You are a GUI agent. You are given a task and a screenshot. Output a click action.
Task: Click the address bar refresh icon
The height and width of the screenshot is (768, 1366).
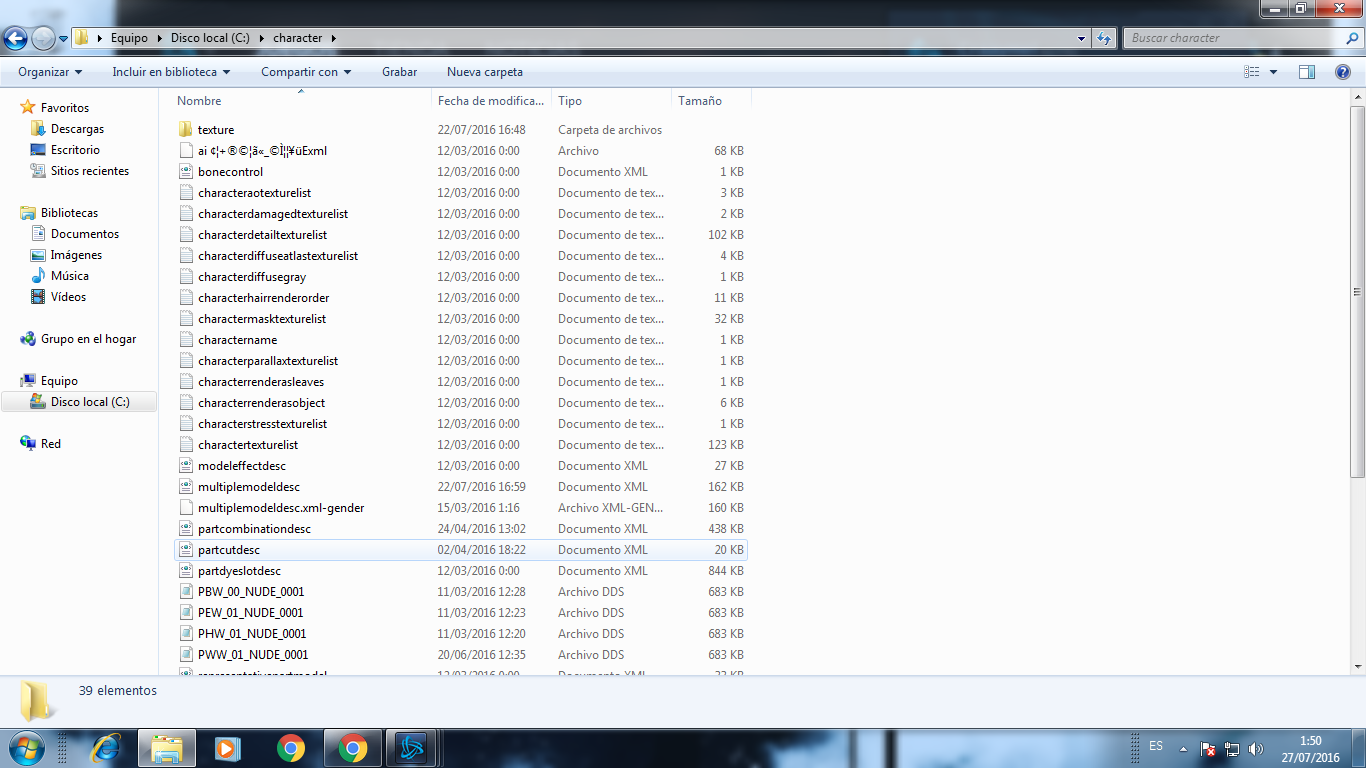point(1104,38)
